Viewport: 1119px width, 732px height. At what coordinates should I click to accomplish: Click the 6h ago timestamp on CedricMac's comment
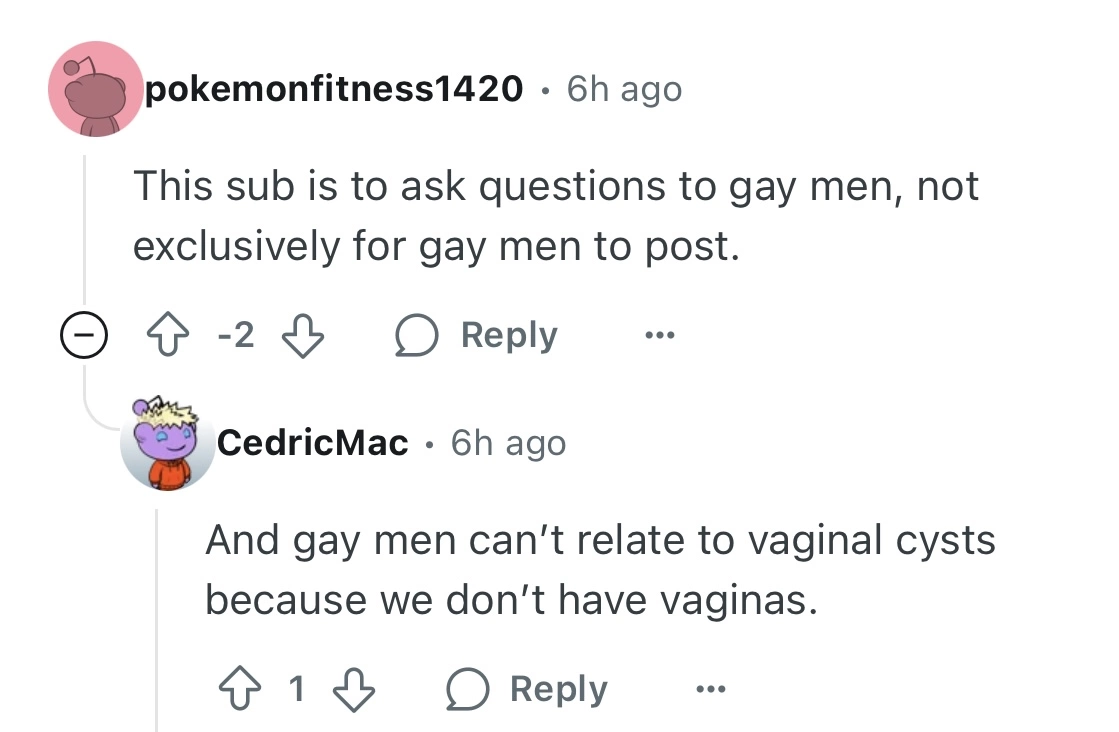coord(508,443)
